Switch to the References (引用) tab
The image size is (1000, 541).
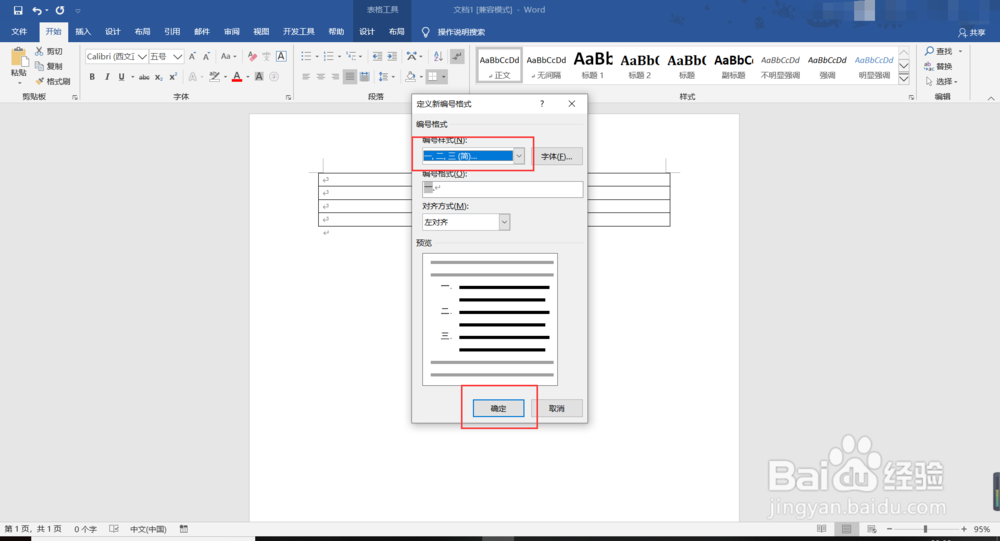[172, 32]
